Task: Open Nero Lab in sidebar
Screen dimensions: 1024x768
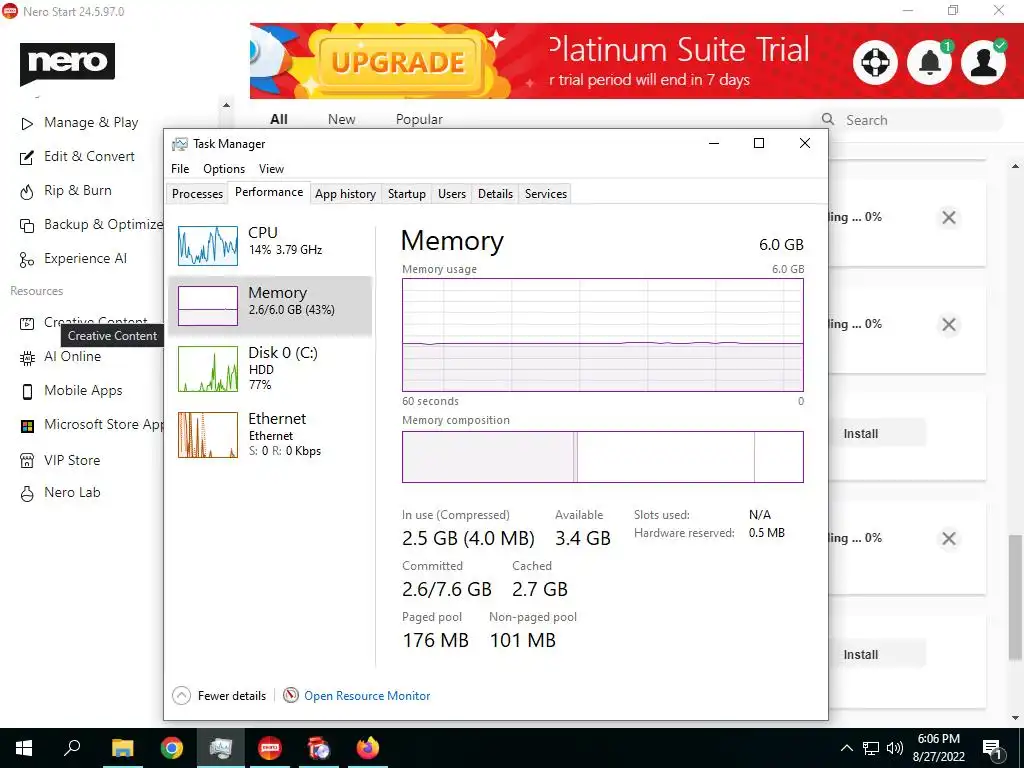Action: (60, 493)
